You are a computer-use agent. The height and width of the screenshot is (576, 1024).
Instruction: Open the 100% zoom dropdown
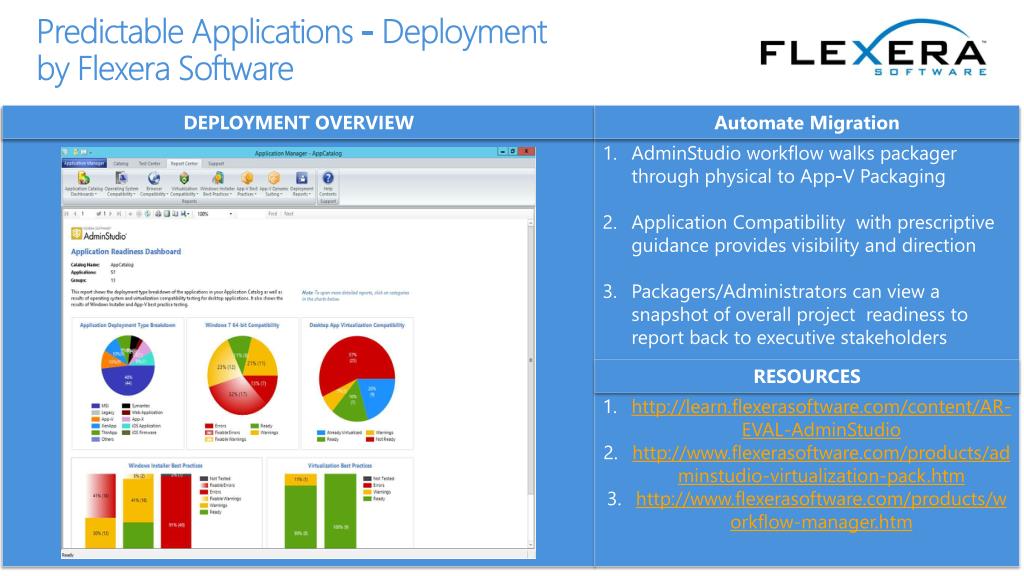[215, 214]
